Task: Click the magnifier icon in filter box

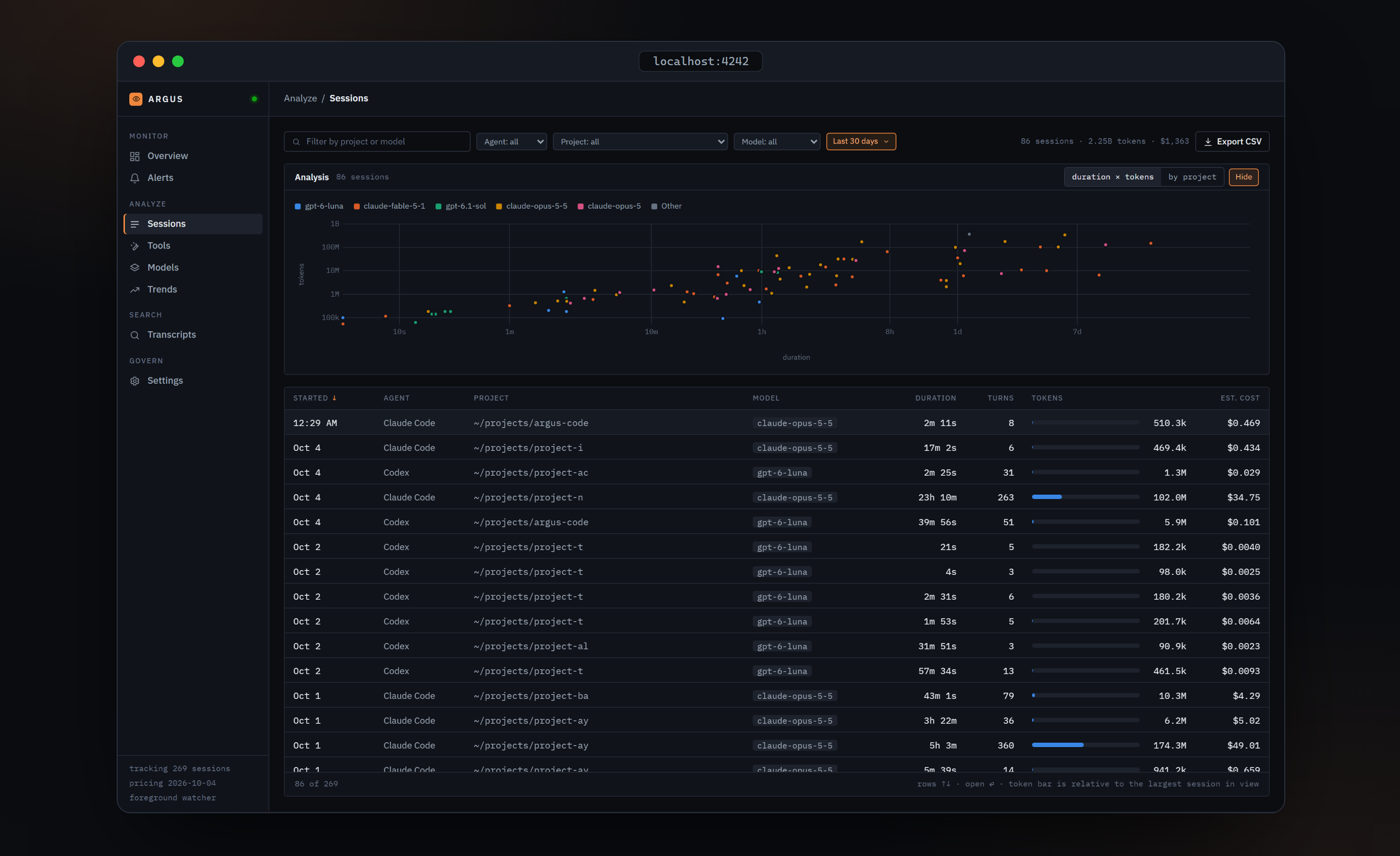Action: (296, 142)
